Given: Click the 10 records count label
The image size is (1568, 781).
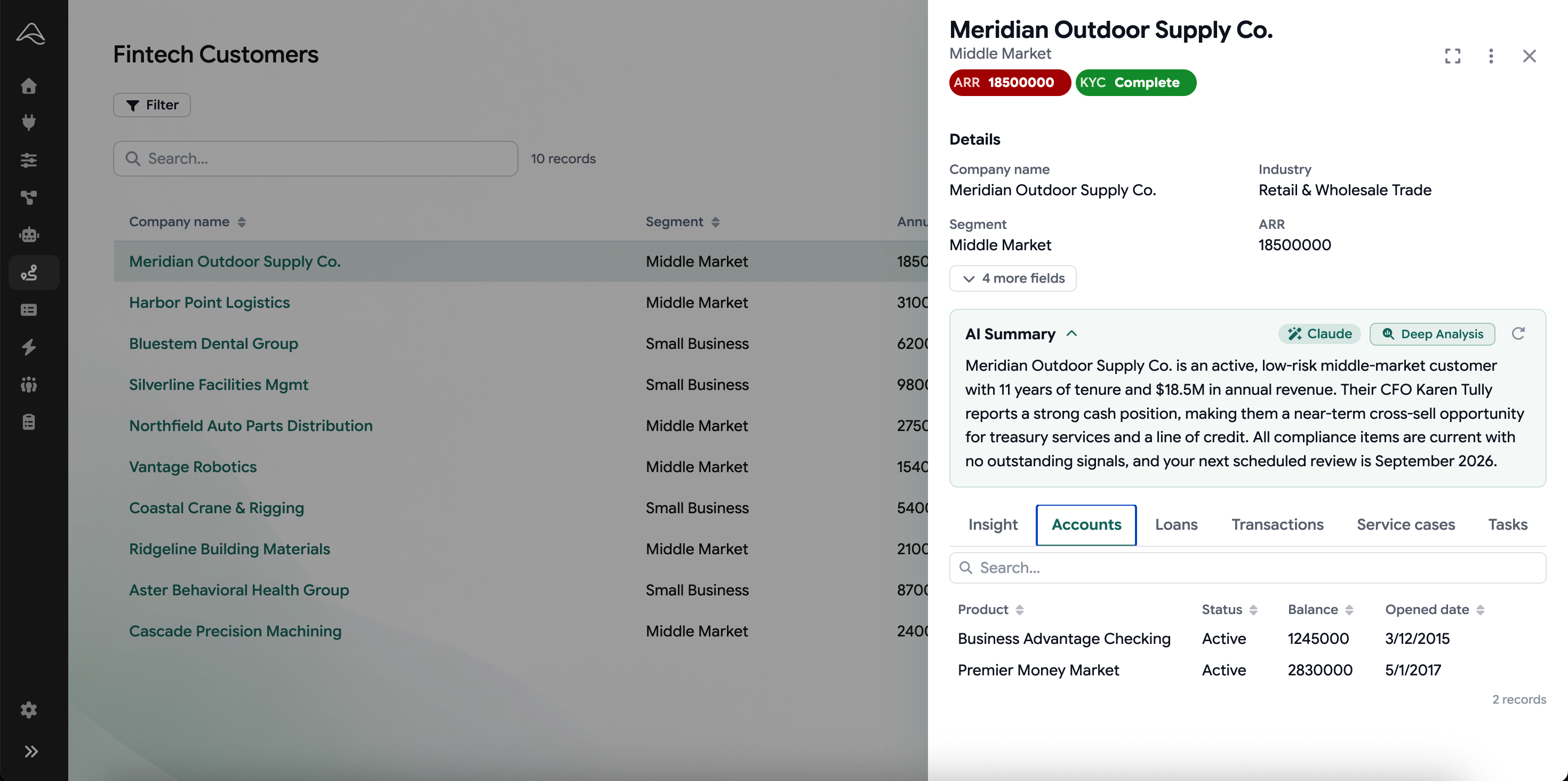Looking at the screenshot, I should pos(563,159).
